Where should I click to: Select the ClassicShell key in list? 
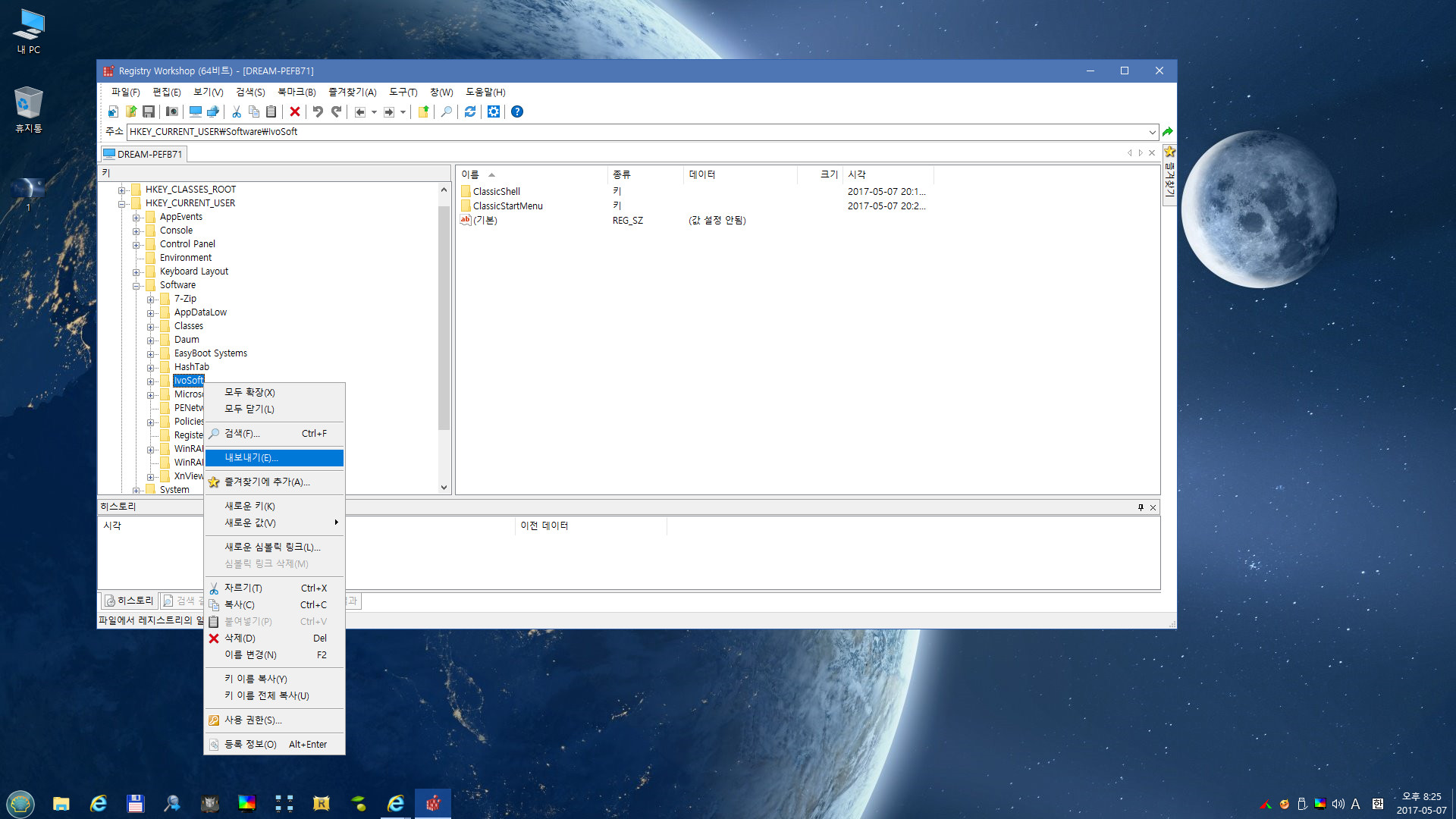[496, 192]
